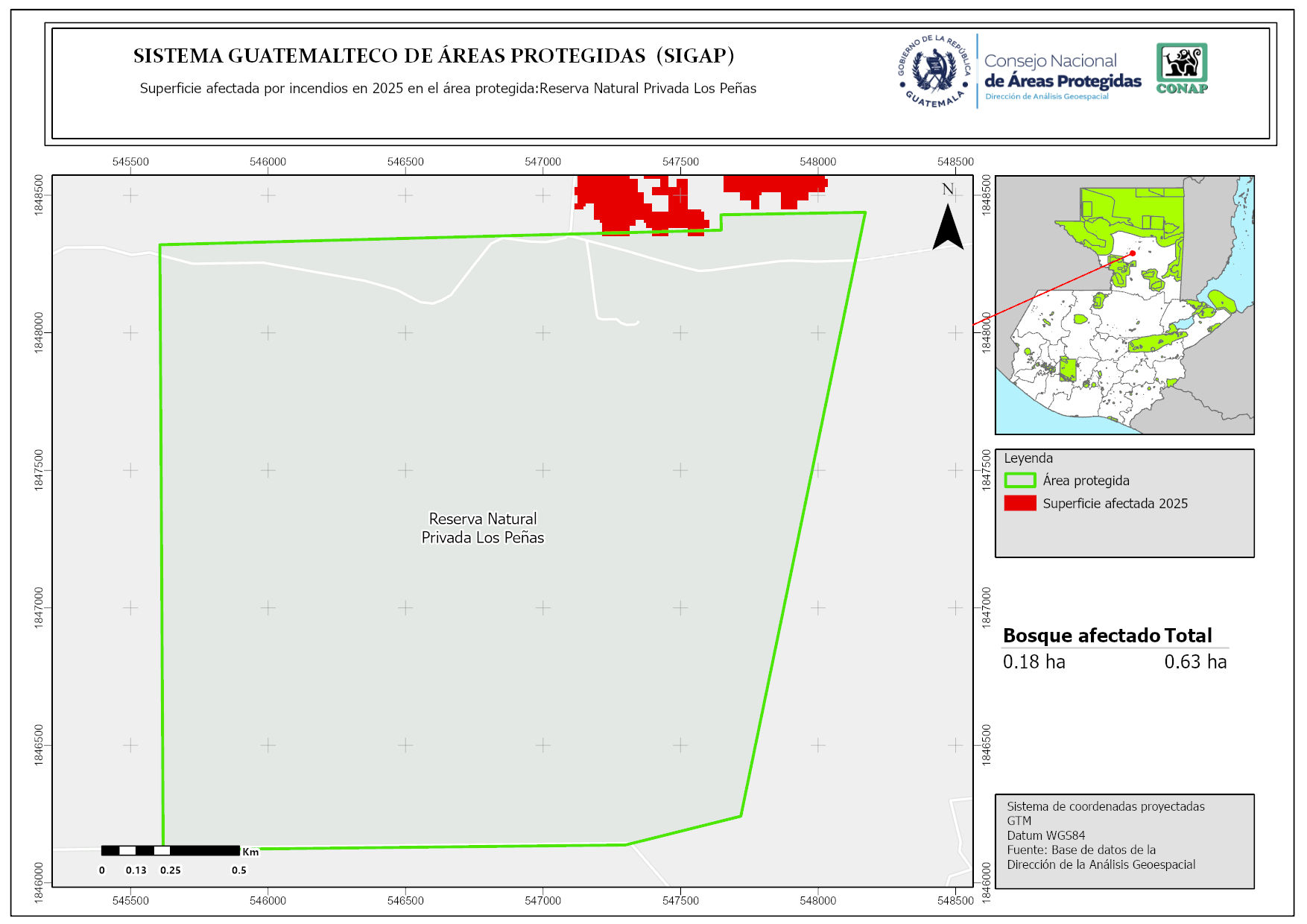Click the Guatemala inset locator map
This screenshot has width=1307, height=924.
coord(1124,305)
